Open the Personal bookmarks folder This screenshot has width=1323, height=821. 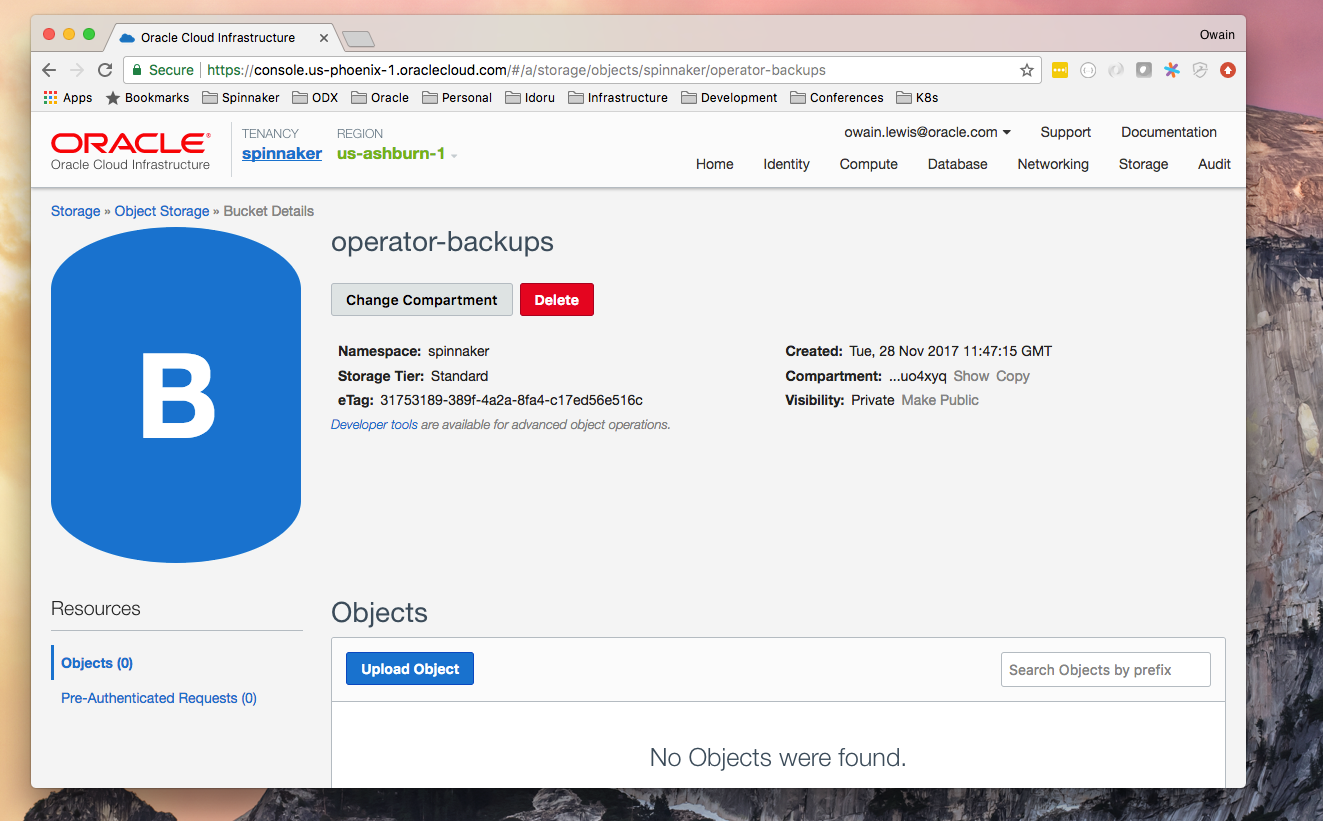pos(457,98)
